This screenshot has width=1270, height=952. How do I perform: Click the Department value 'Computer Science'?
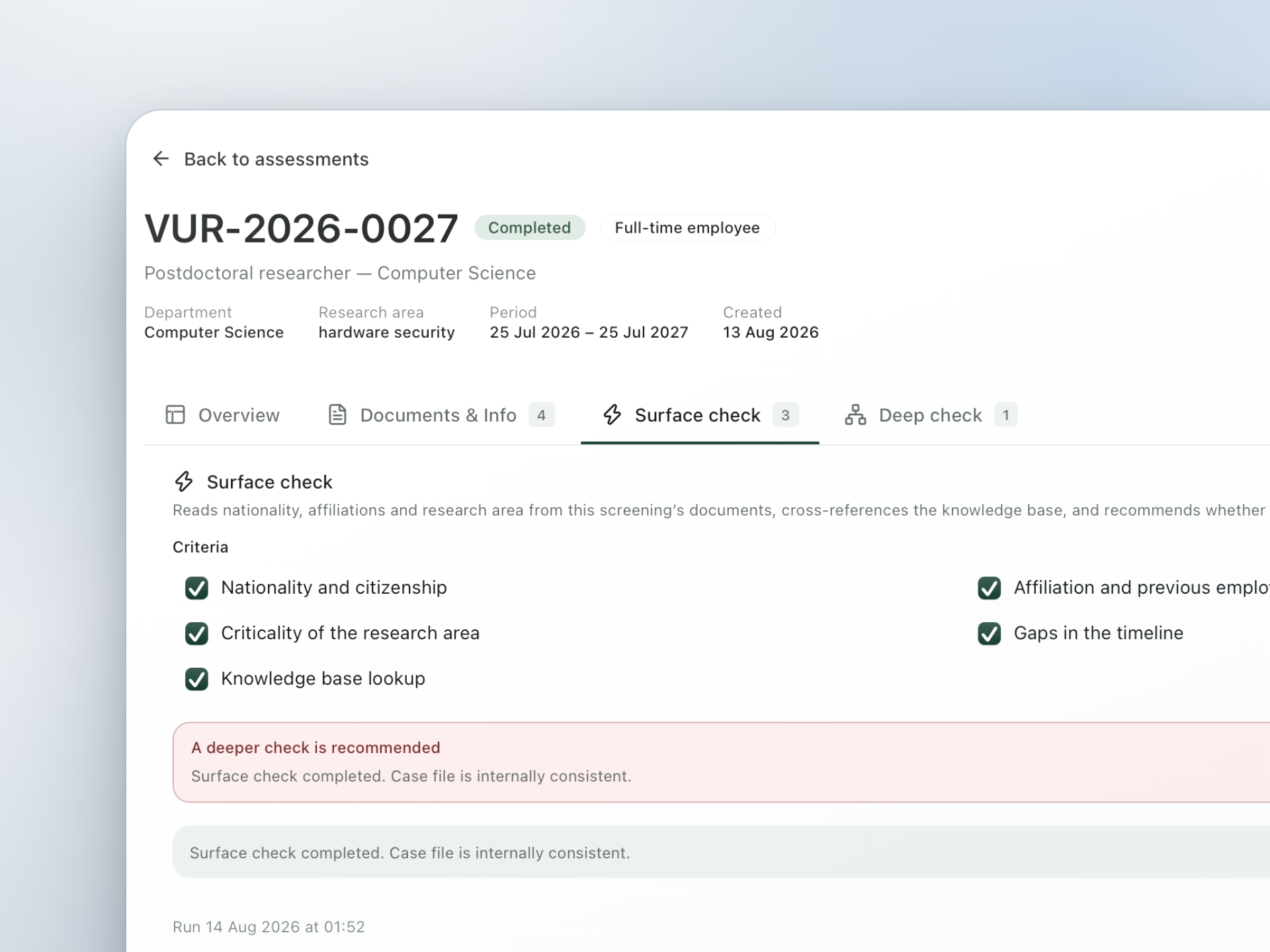(x=214, y=333)
